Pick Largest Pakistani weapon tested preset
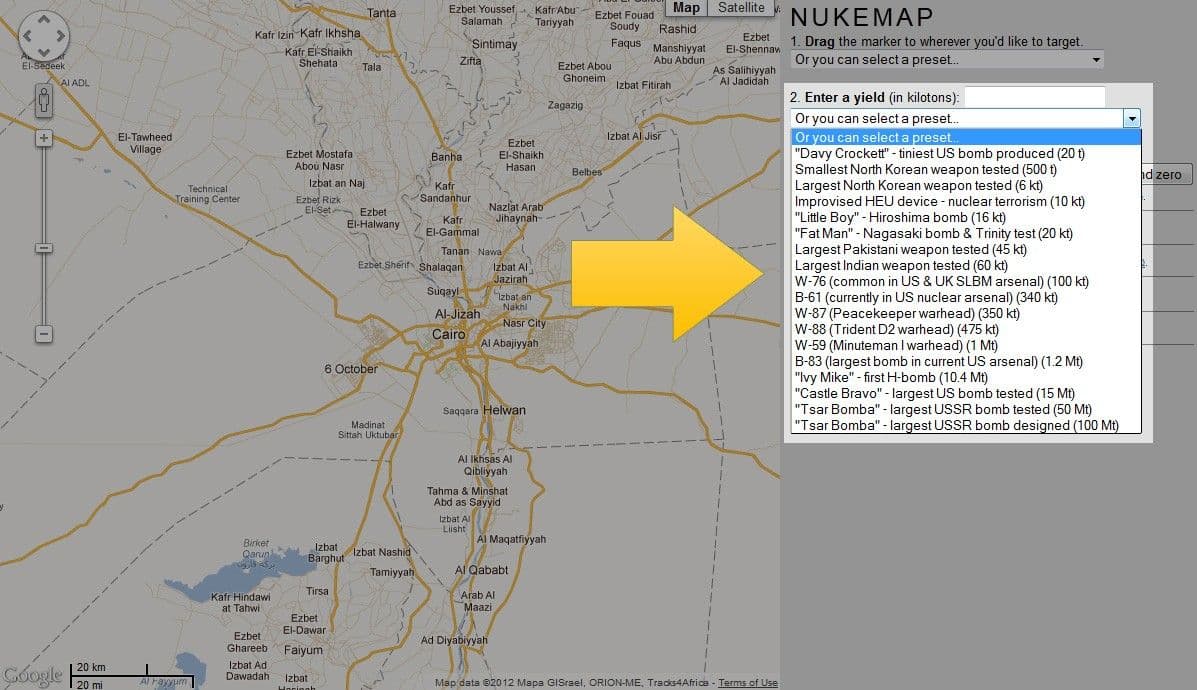 click(966, 250)
